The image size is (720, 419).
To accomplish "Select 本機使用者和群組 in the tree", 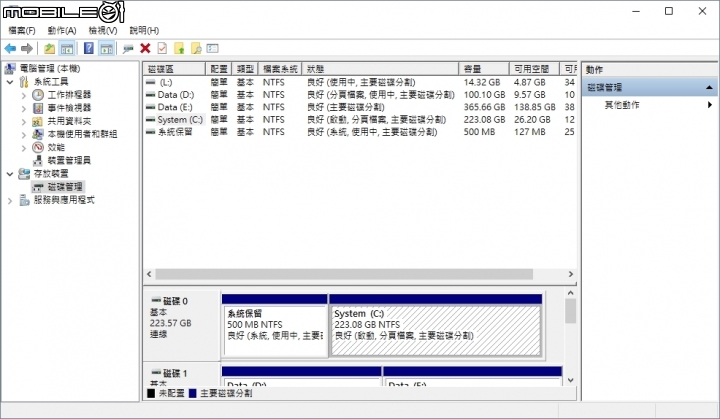I will pos(82,134).
